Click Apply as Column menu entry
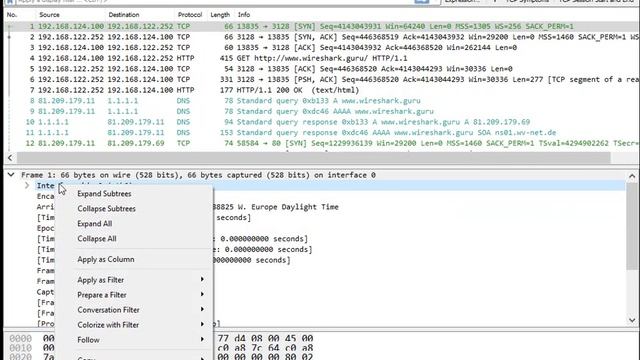 tap(106, 260)
